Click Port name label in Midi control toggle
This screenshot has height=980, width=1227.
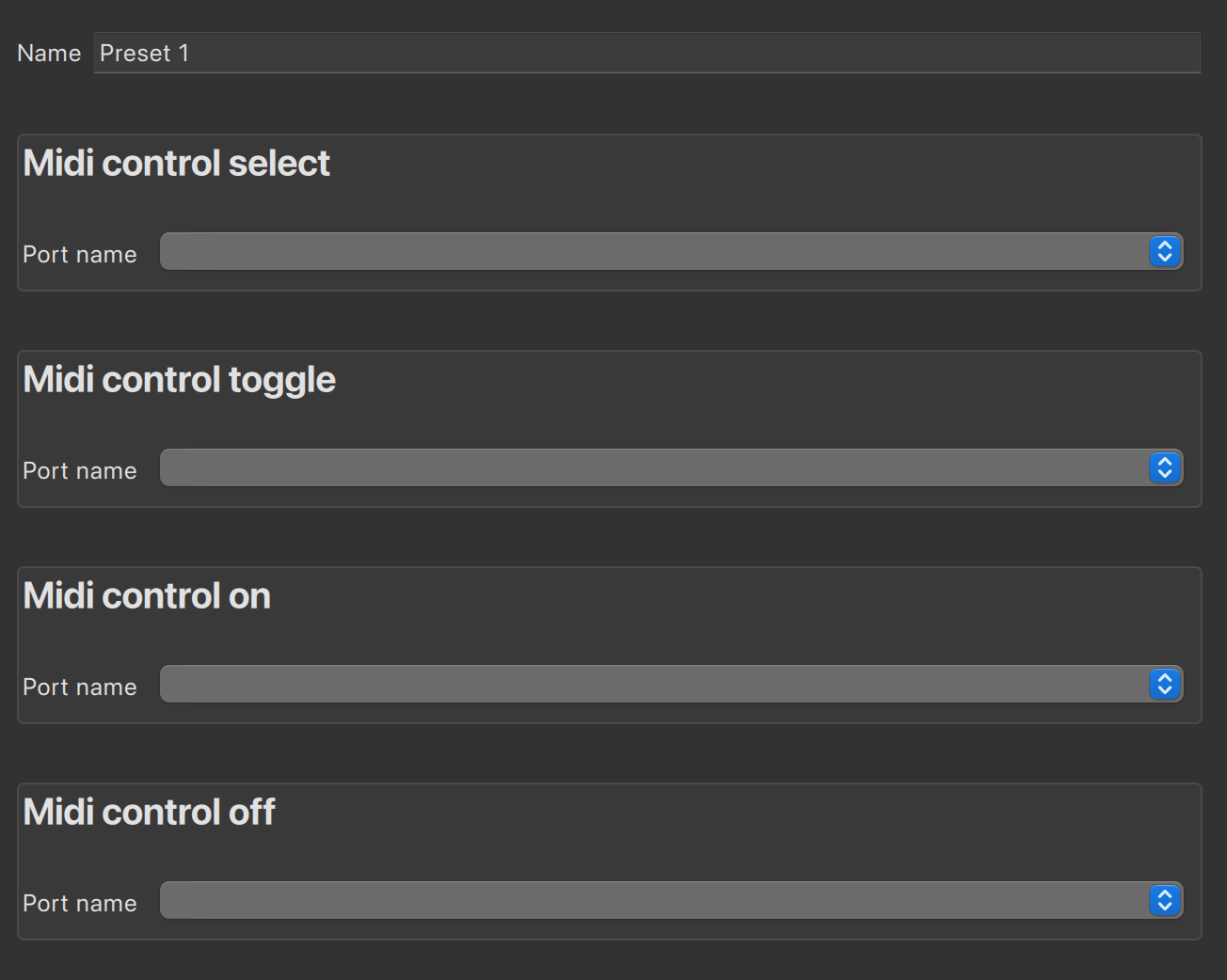80,471
